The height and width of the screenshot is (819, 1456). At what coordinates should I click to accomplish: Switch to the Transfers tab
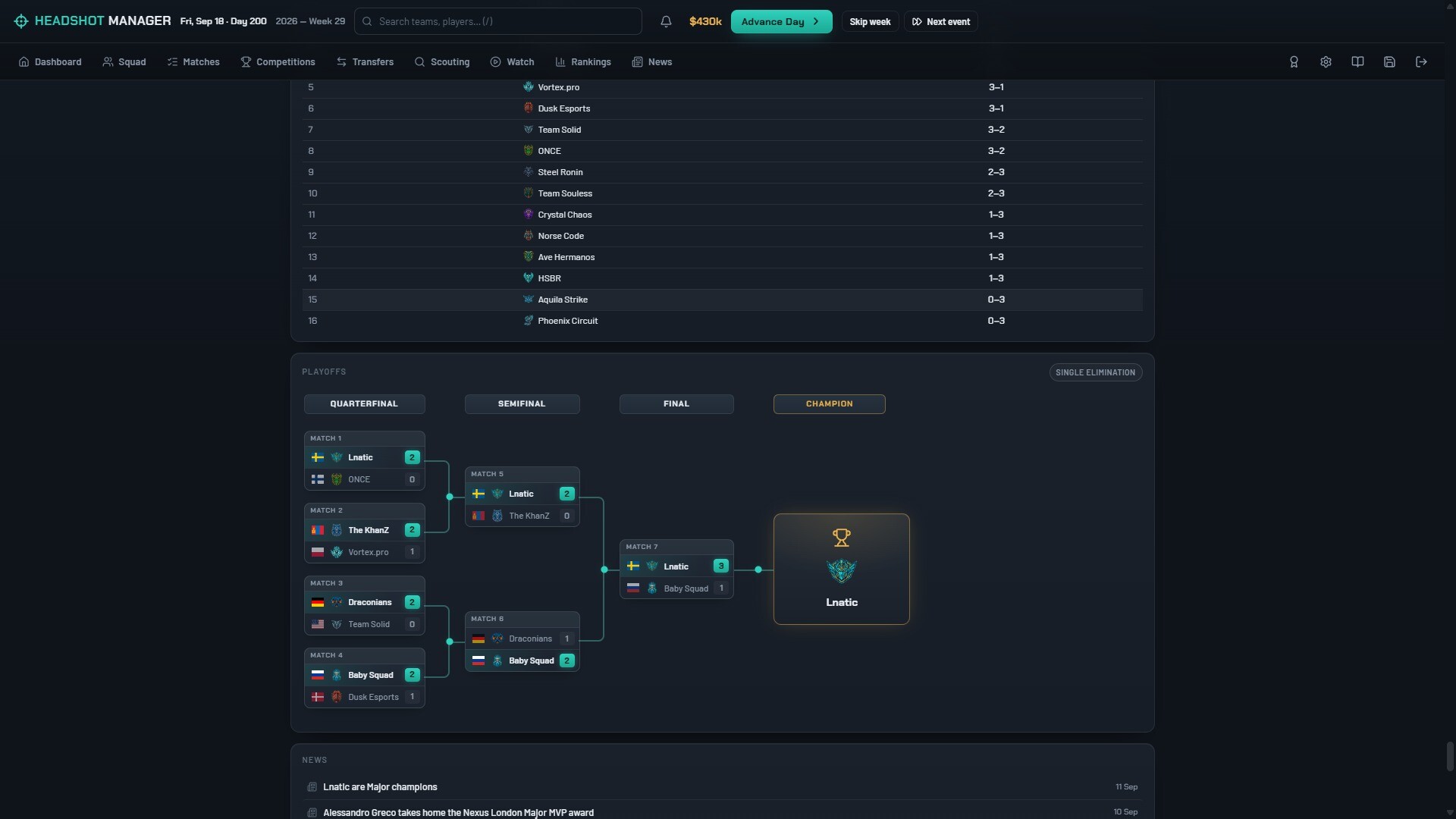tap(365, 62)
